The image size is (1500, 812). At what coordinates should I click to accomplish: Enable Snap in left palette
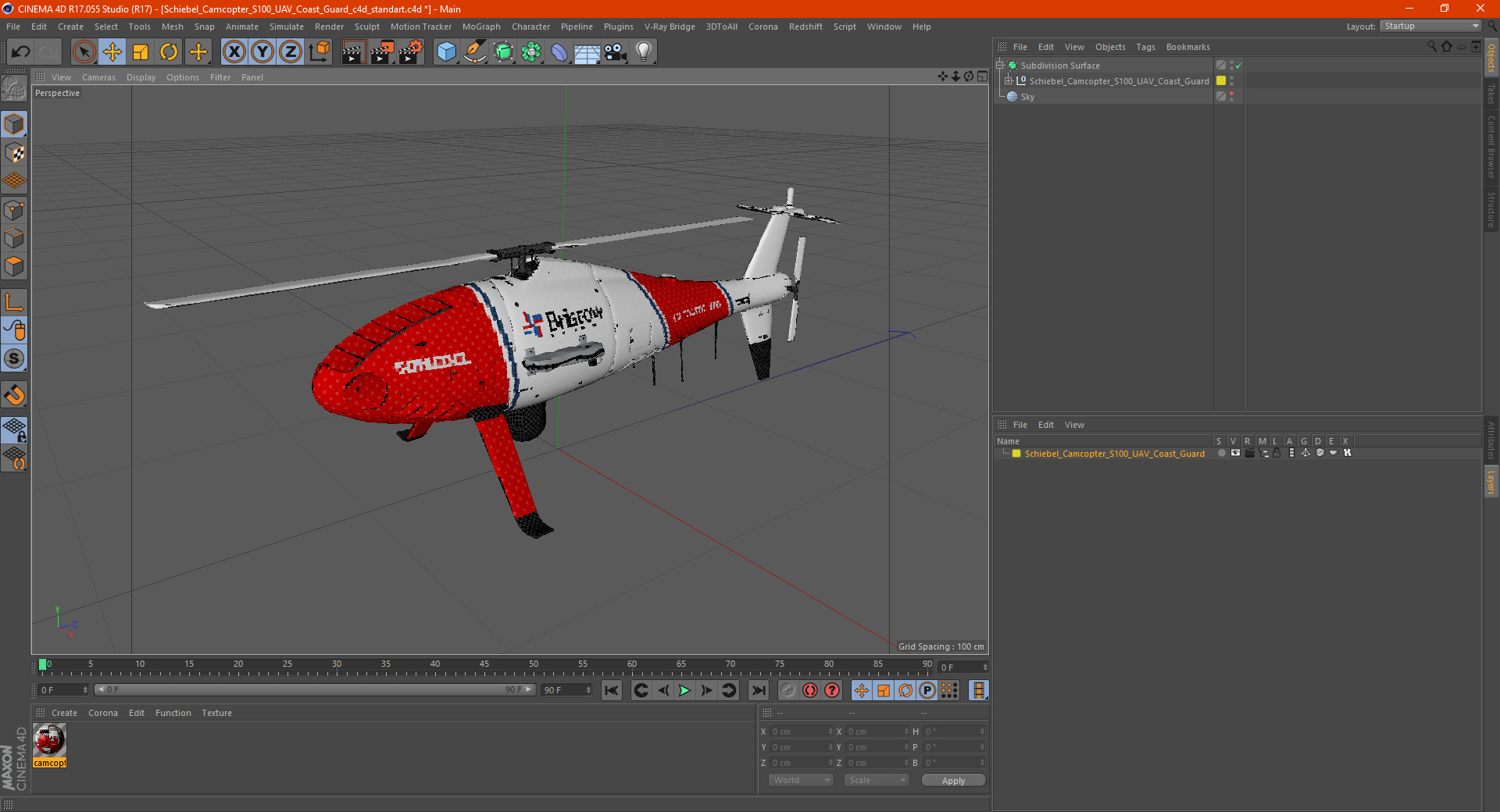[15, 395]
